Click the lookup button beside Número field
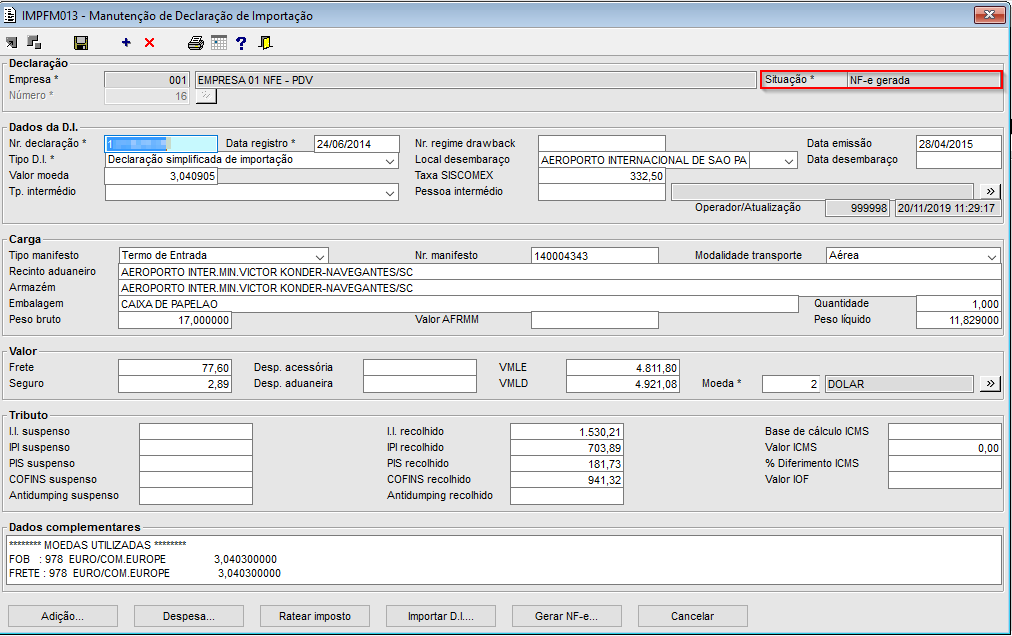 pos(207,96)
